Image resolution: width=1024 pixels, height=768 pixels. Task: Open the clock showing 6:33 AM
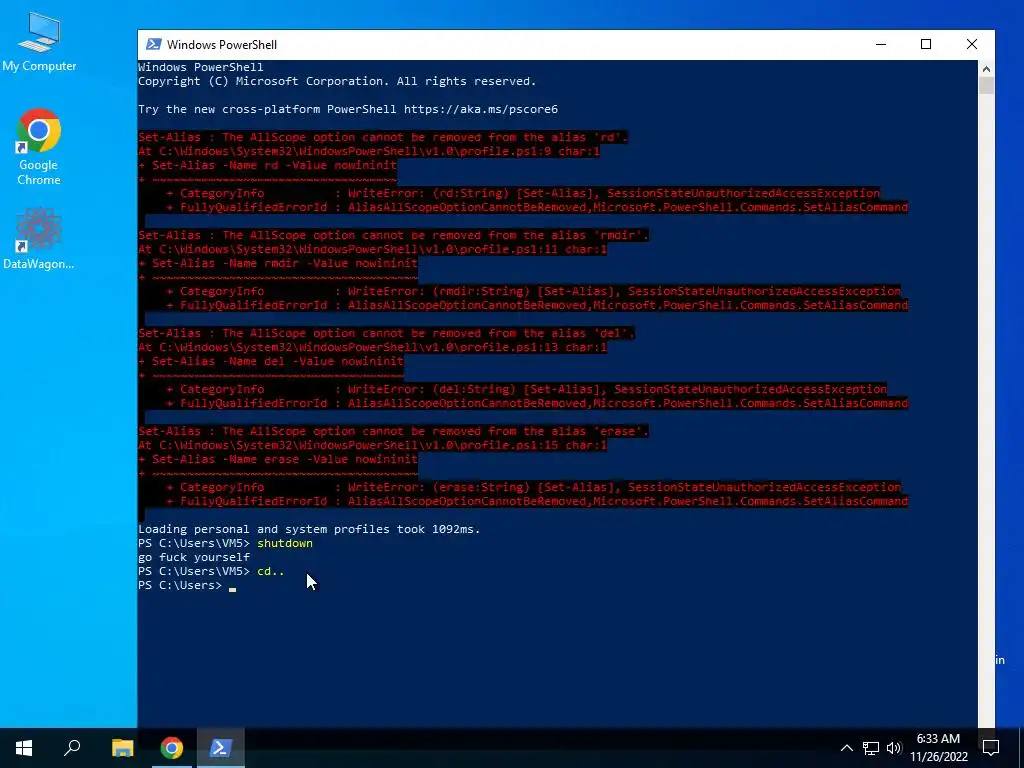point(938,748)
